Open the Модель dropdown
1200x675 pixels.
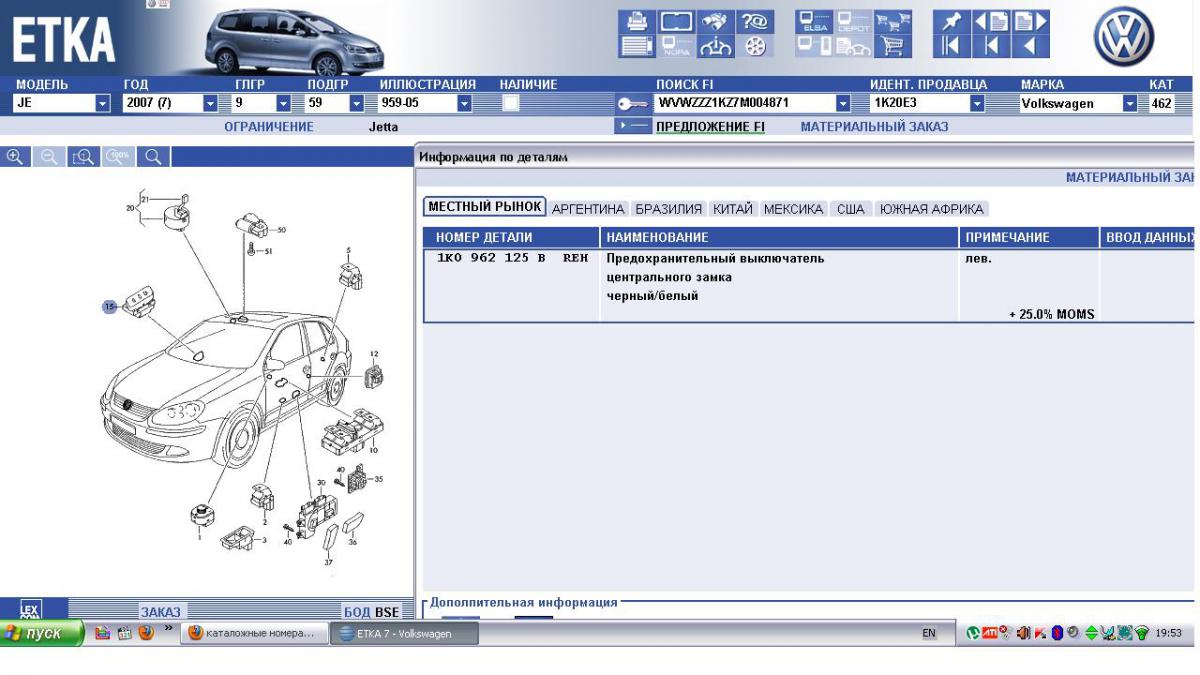[102, 103]
